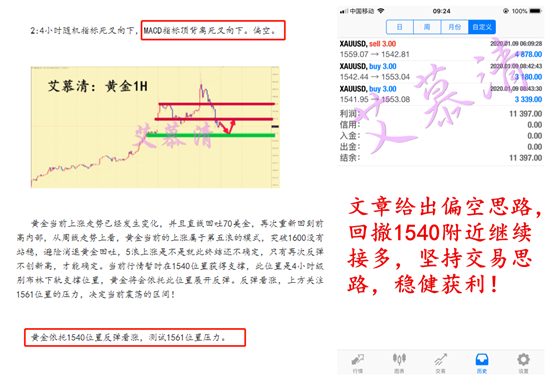This screenshot has width=550, height=380.
Task: Select the 周 period tab
Action: pyautogui.click(x=427, y=27)
